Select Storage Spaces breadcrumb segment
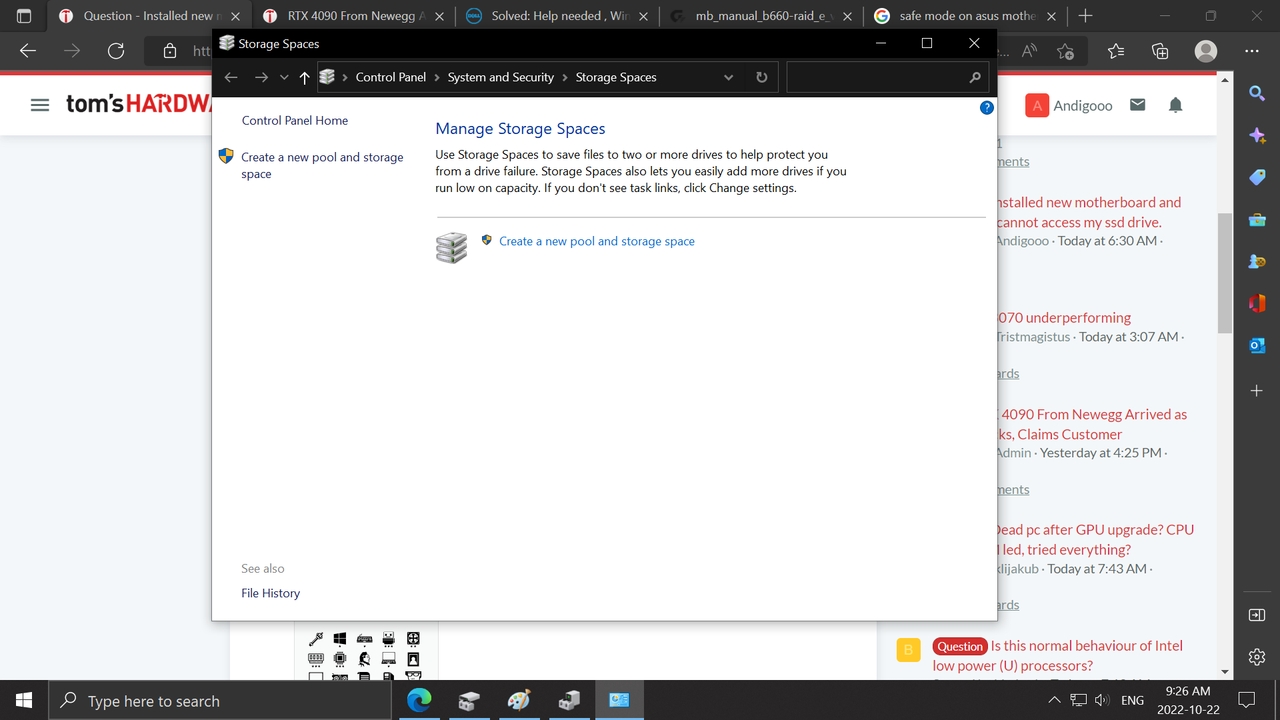1280x720 pixels. (x=616, y=77)
